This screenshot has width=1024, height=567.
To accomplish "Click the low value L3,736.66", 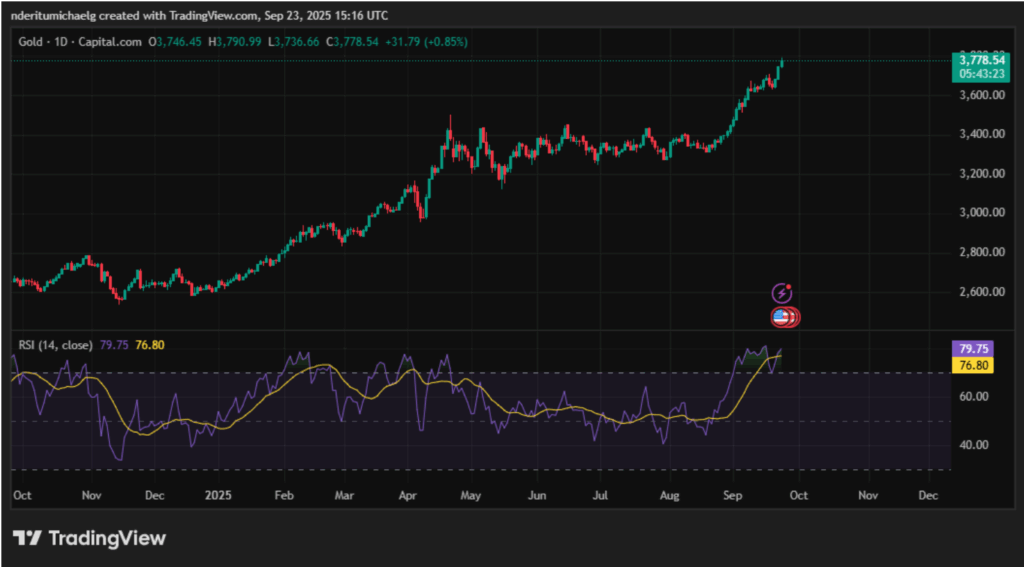I will pos(293,42).
